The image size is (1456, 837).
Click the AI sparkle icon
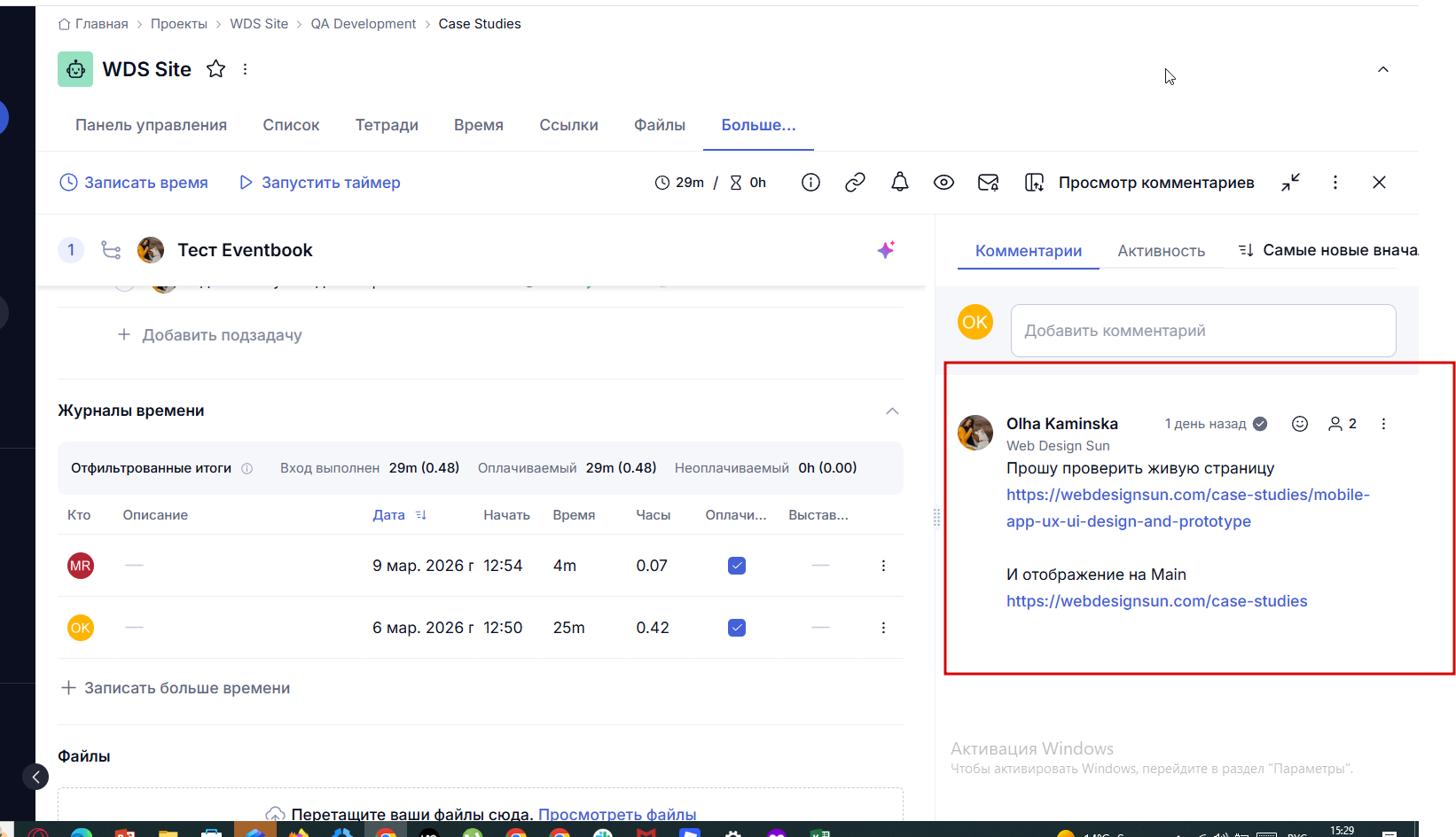pyautogui.click(x=886, y=250)
